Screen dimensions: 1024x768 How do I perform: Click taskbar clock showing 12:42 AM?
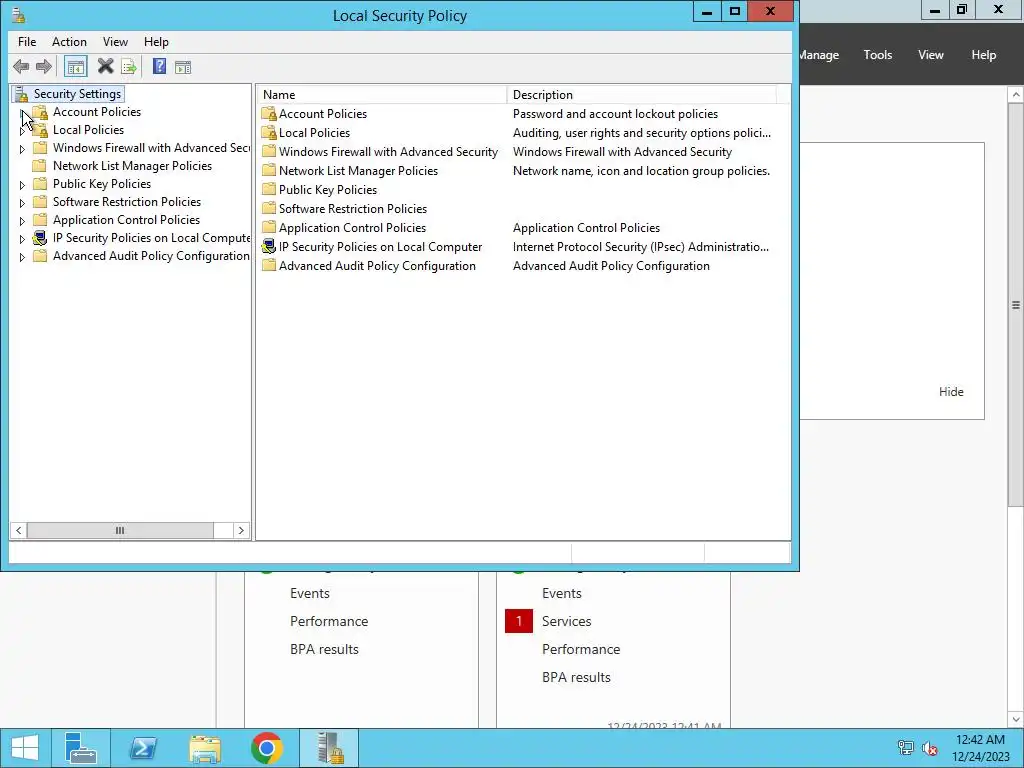pos(980,748)
